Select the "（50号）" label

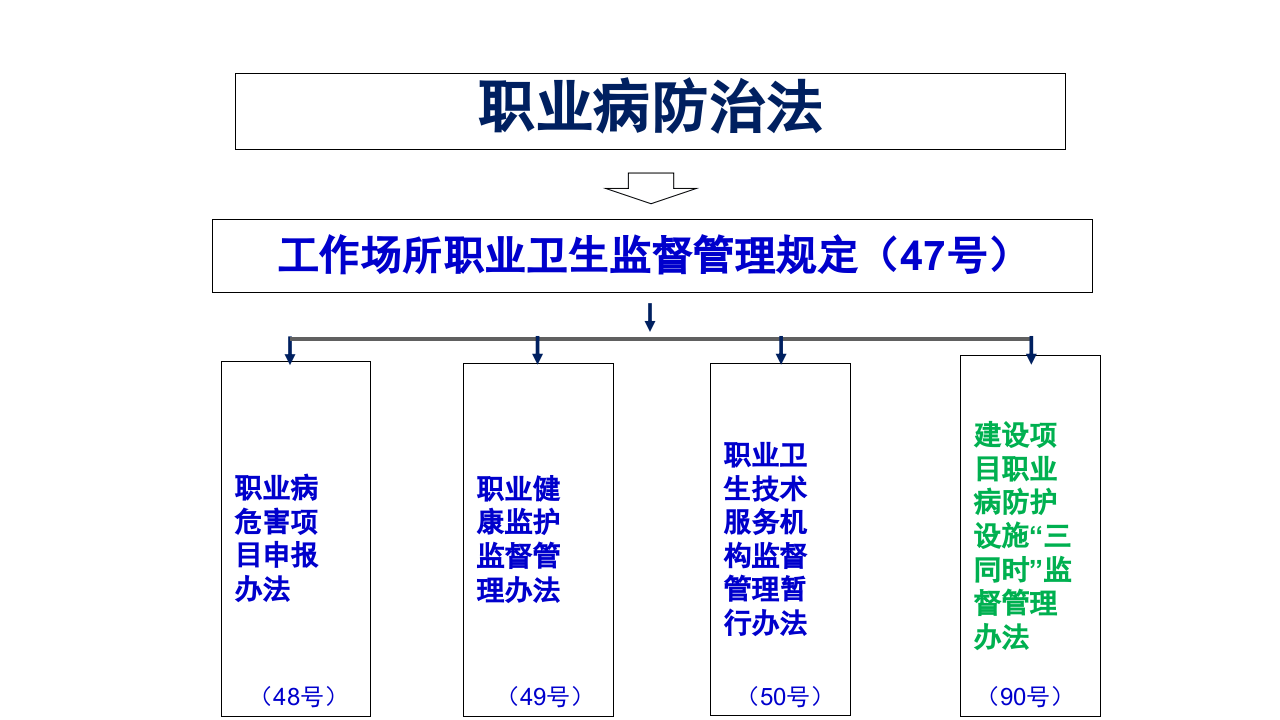click(785, 697)
